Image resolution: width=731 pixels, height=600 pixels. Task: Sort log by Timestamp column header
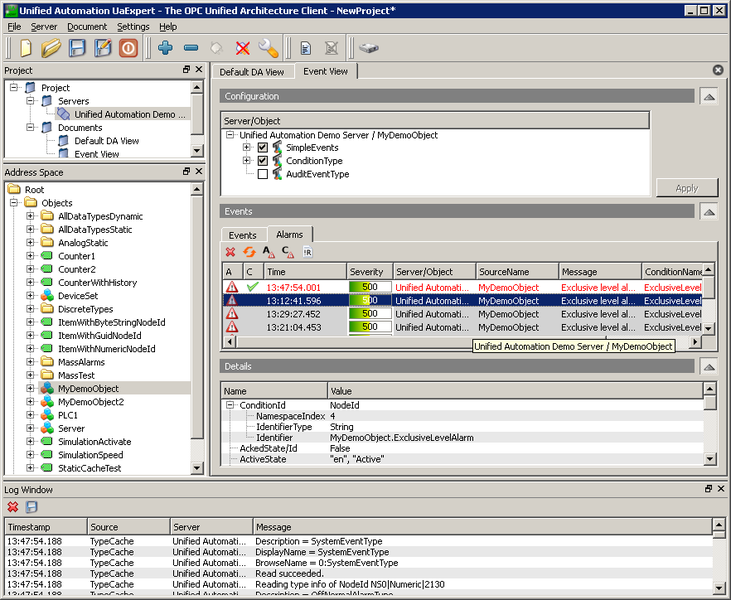pyautogui.click(x=46, y=527)
